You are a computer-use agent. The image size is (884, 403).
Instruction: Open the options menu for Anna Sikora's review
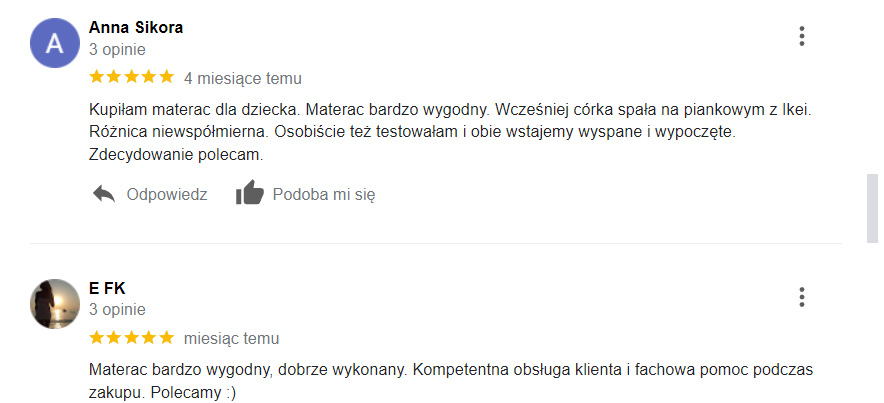pos(801,36)
